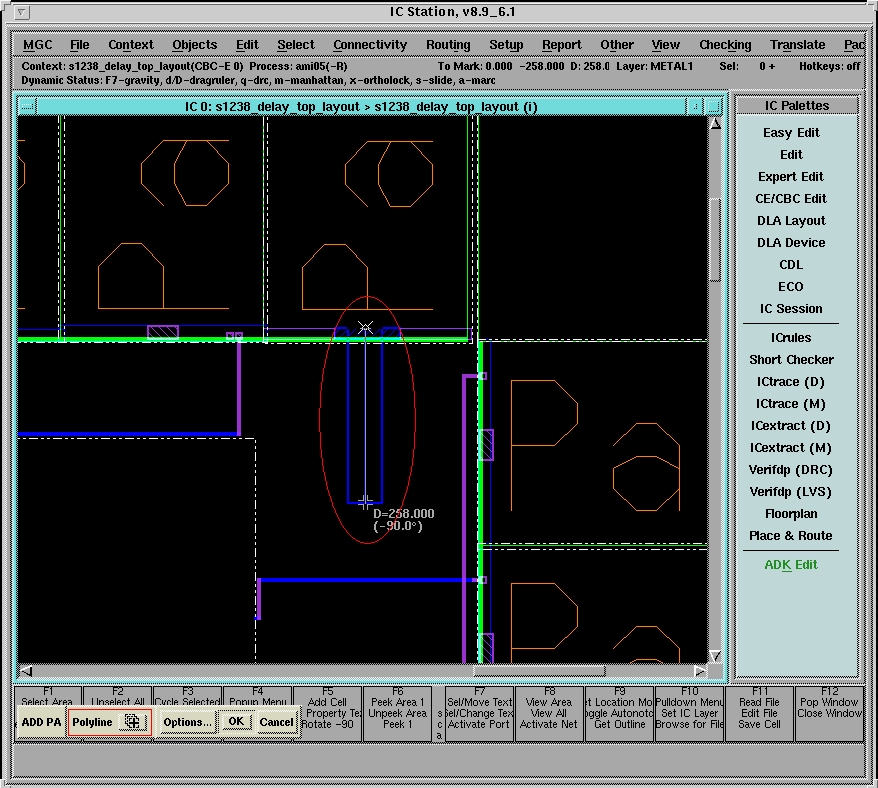
Task: Choose the ADK Edit palette entry
Action: click(x=791, y=565)
